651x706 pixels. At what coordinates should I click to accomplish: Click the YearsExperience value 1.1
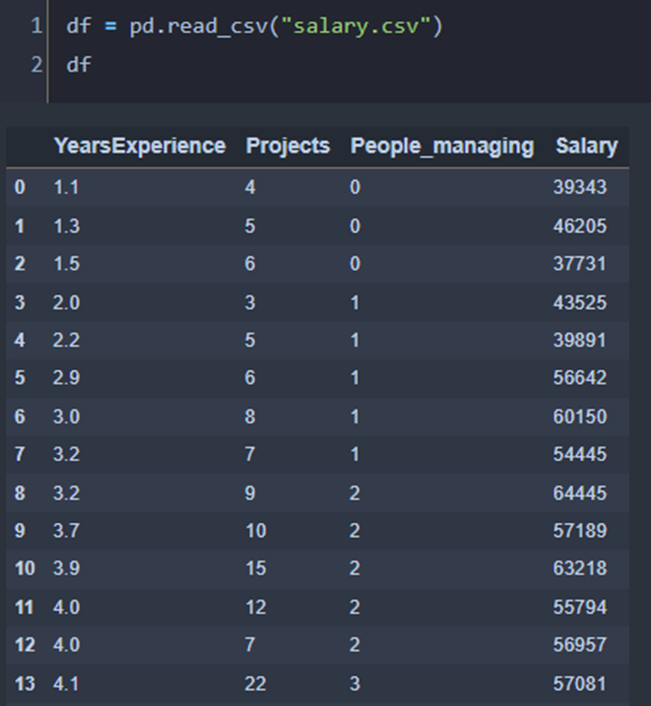[x=65, y=188]
